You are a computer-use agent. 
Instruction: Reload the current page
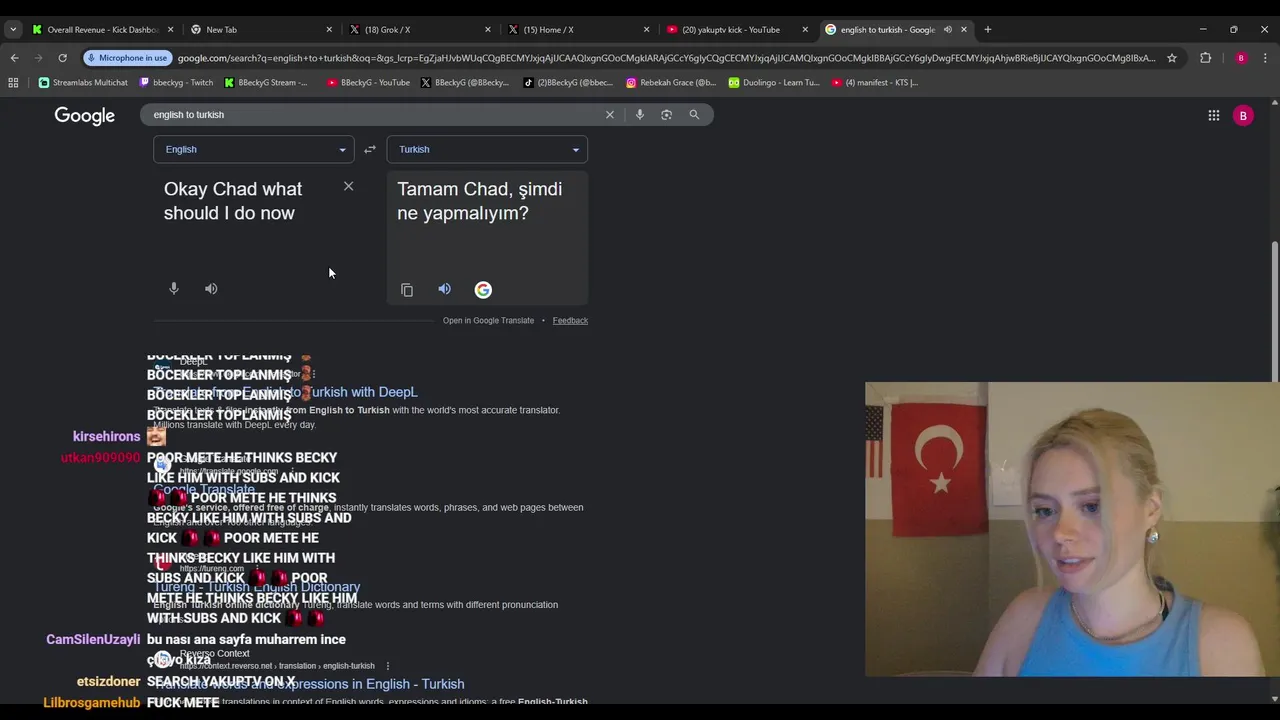(62, 58)
